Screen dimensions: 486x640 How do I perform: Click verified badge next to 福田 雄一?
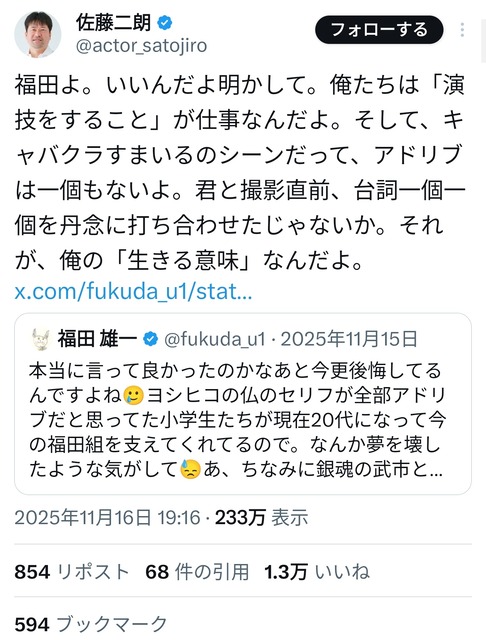[151, 339]
